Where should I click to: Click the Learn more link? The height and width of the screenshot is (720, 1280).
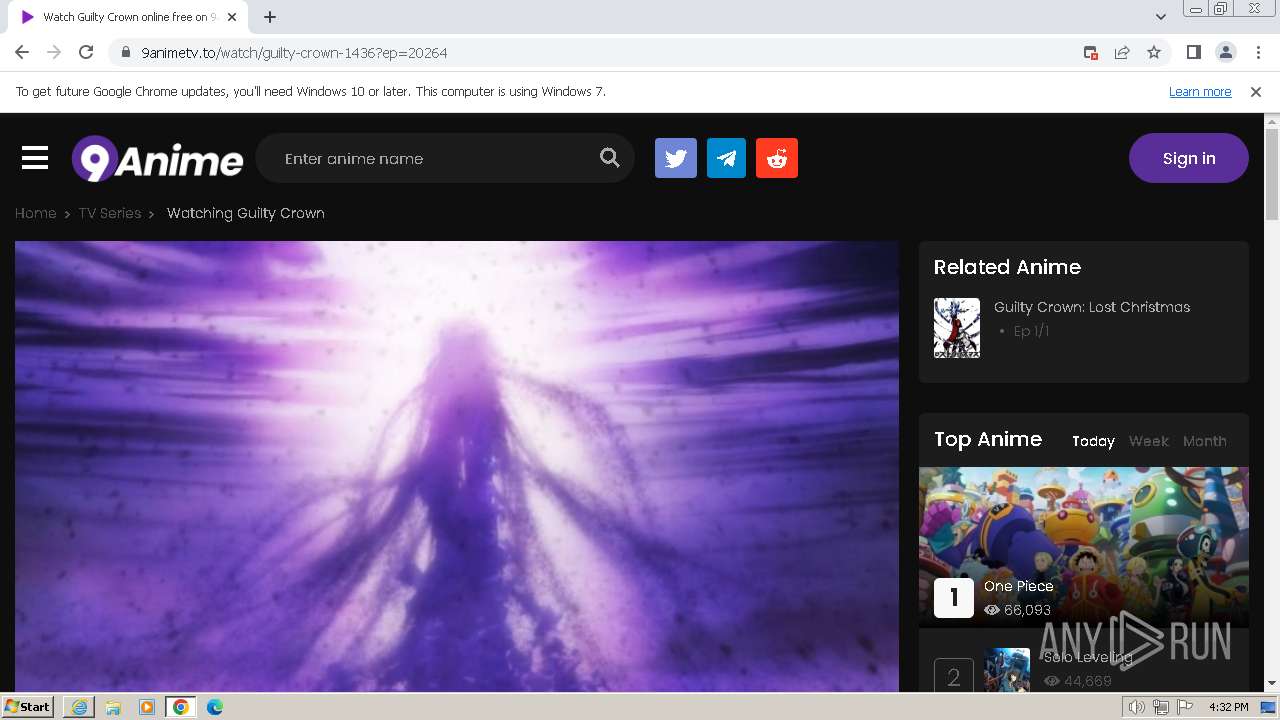pyautogui.click(x=1200, y=91)
